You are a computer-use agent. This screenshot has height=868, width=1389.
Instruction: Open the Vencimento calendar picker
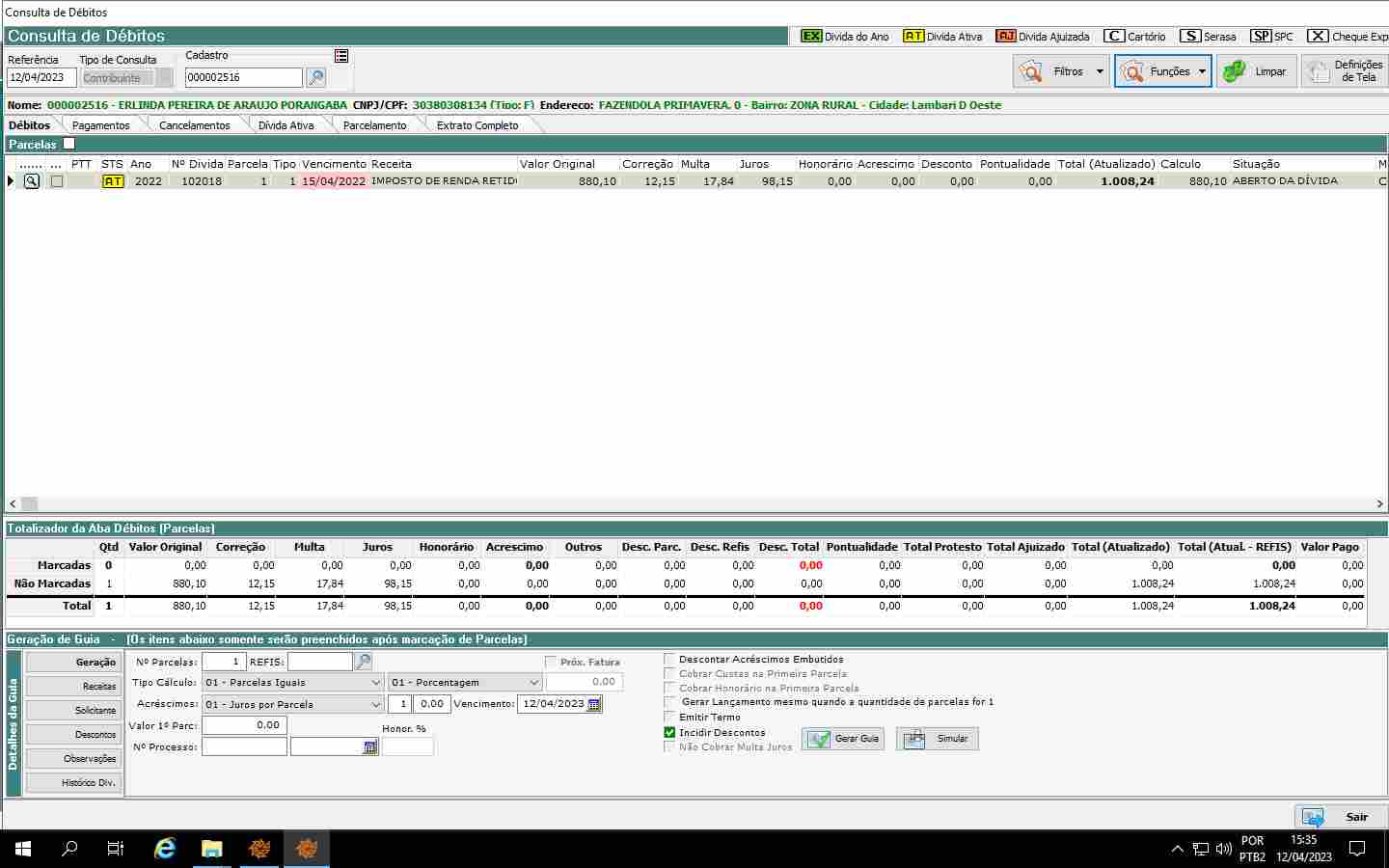click(594, 704)
